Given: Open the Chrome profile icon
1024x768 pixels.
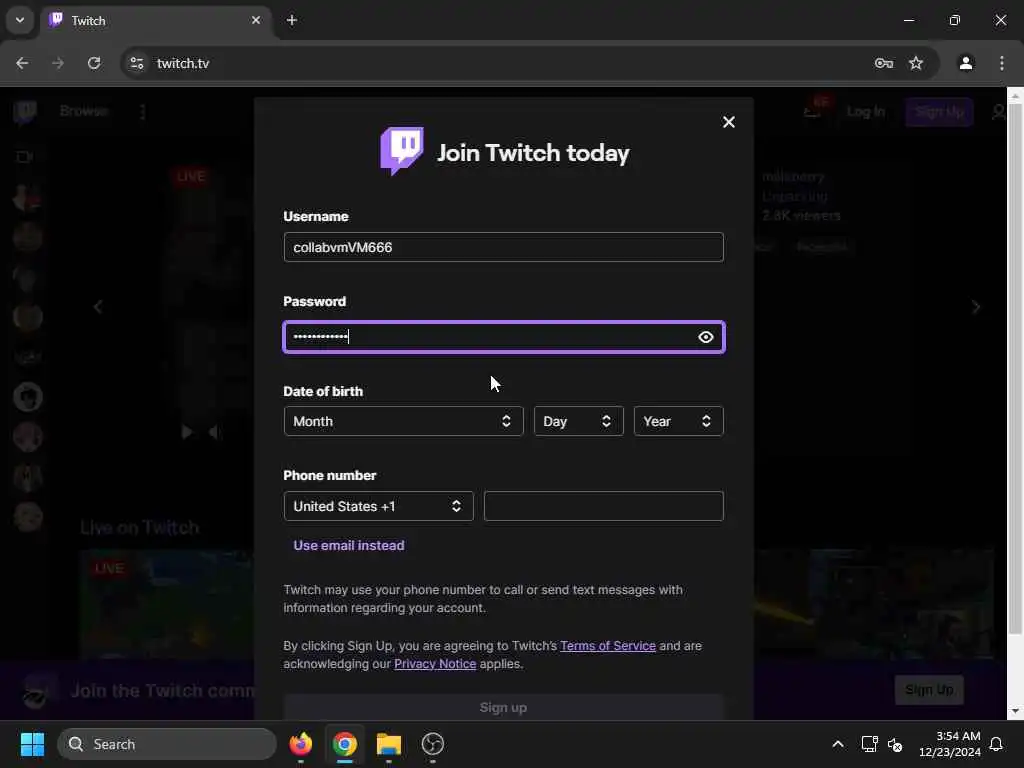Looking at the screenshot, I should pyautogui.click(x=966, y=63).
